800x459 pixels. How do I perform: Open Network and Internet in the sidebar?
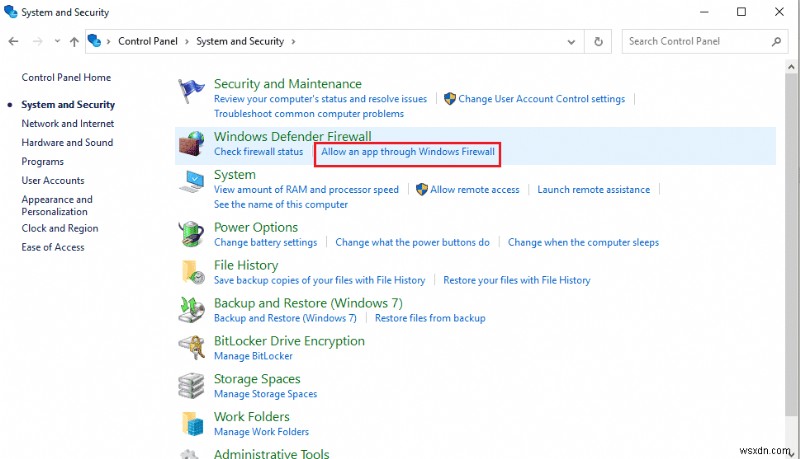point(68,123)
